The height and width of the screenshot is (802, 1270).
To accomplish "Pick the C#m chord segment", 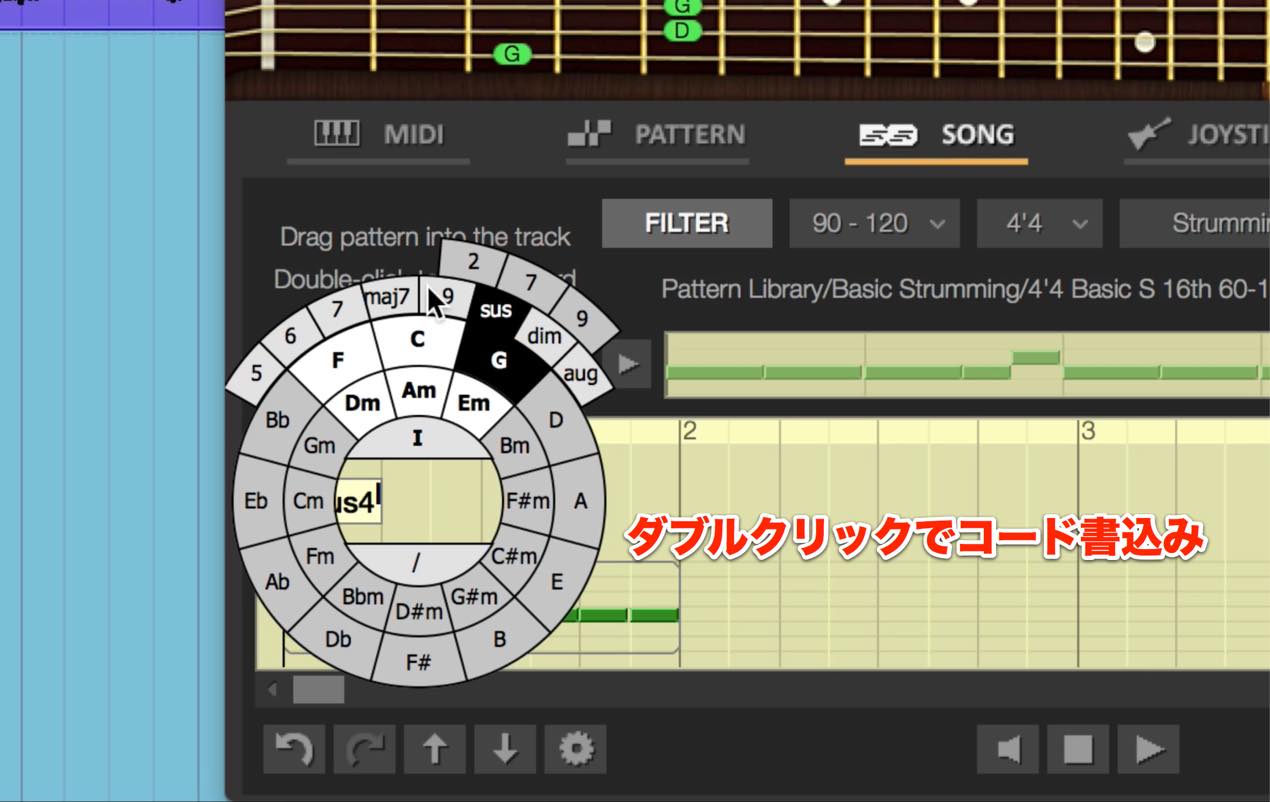I will pyautogui.click(x=515, y=555).
